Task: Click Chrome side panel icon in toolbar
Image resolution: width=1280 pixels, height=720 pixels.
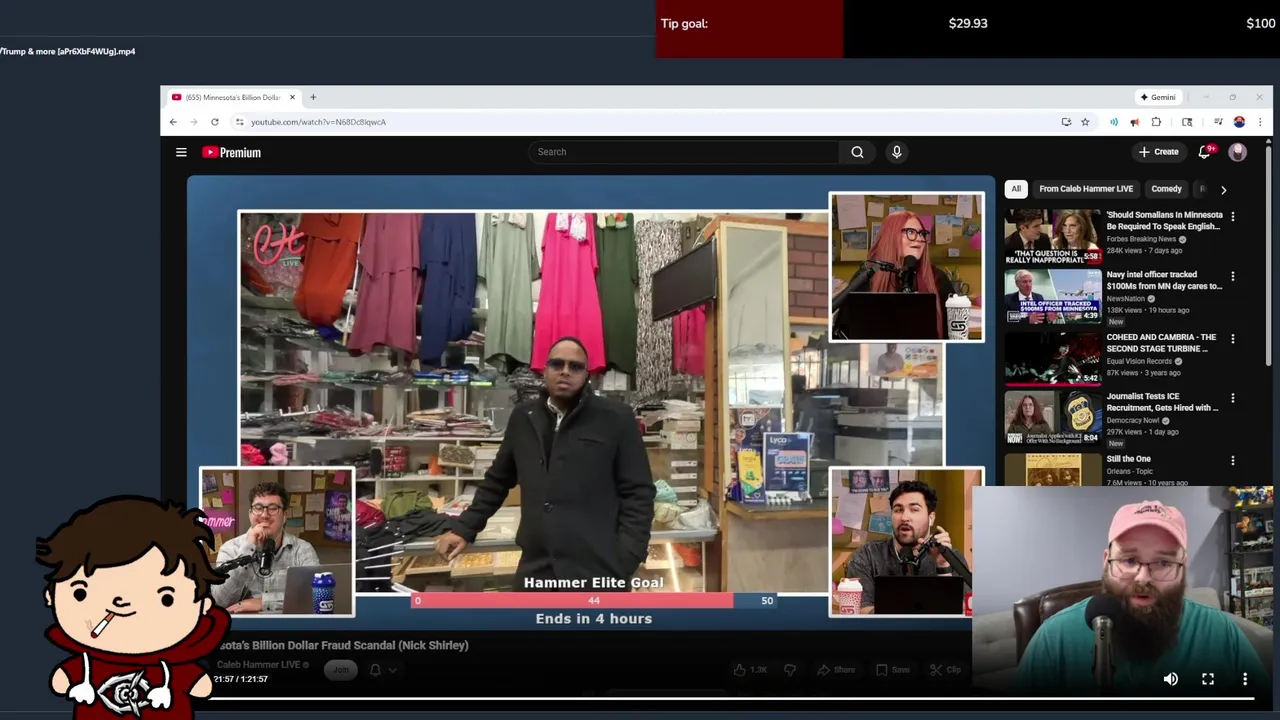Action: [1187, 122]
